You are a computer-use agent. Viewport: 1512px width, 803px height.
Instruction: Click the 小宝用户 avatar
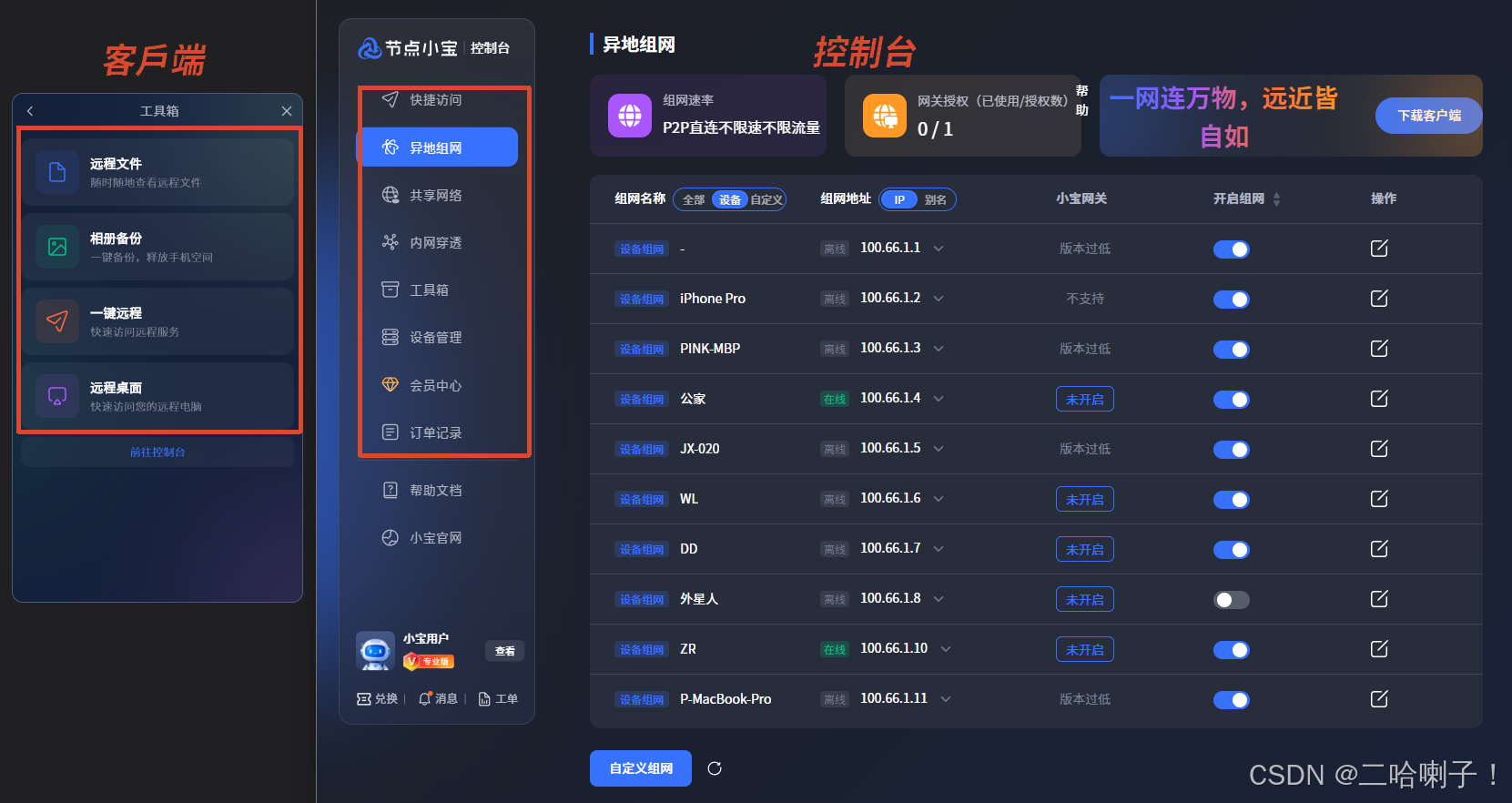(x=375, y=650)
